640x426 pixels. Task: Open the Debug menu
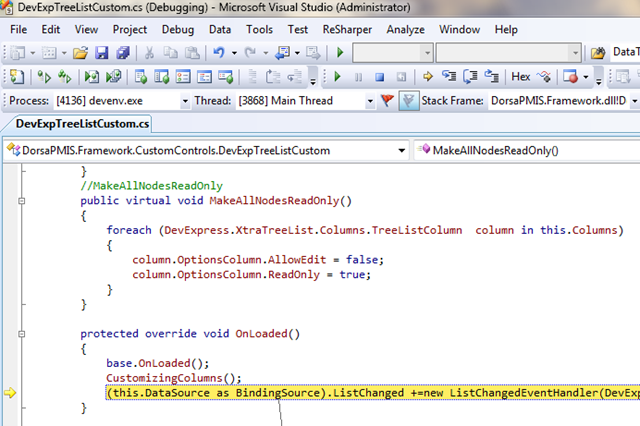tap(178, 29)
